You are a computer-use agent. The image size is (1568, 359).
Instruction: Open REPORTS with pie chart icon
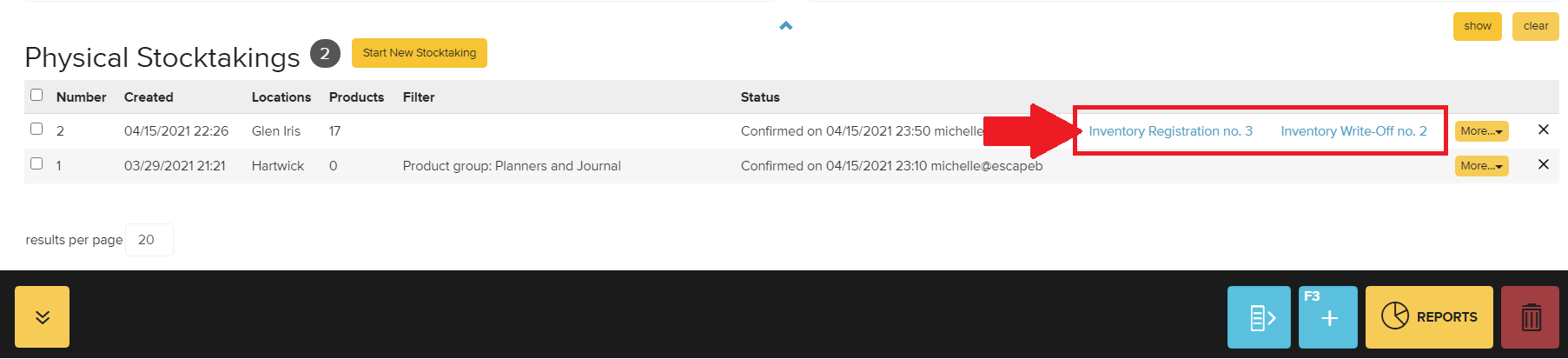[x=1429, y=317]
